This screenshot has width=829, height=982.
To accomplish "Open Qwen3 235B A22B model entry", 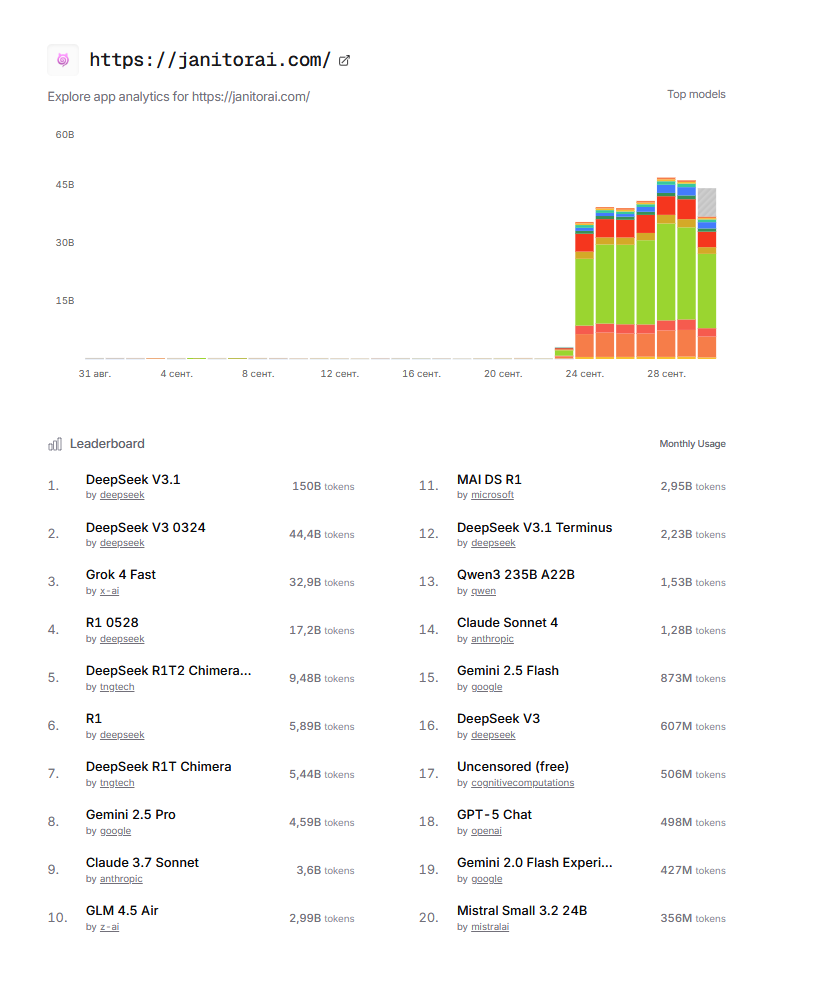I will click(x=515, y=575).
